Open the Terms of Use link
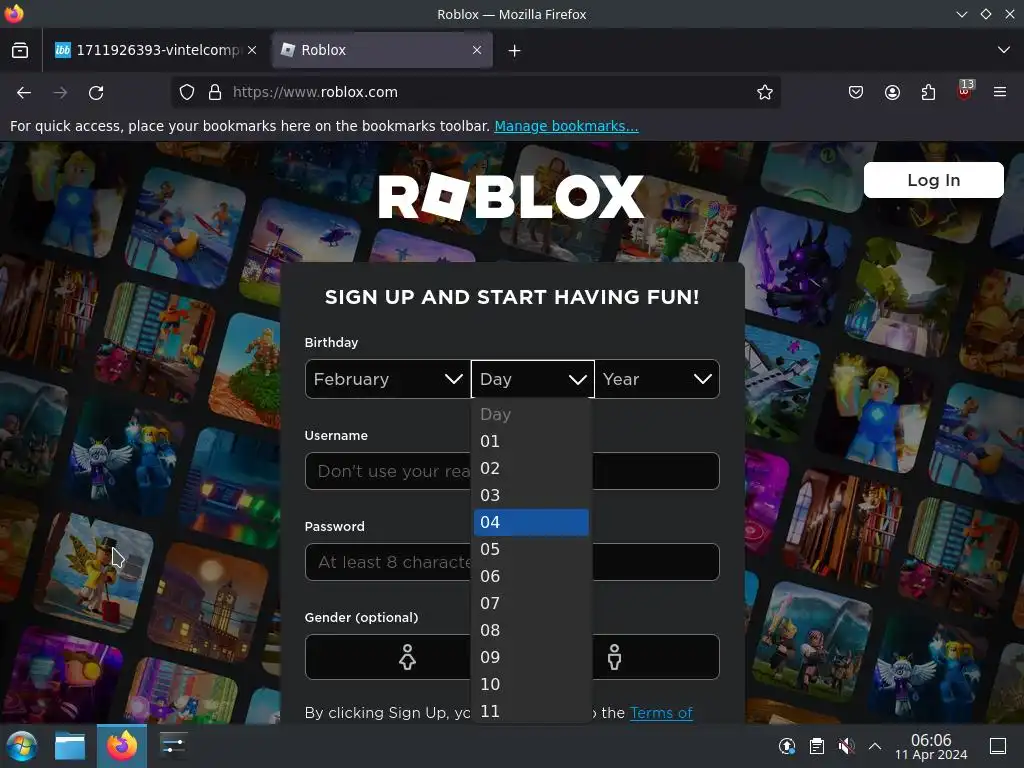 [x=661, y=712]
